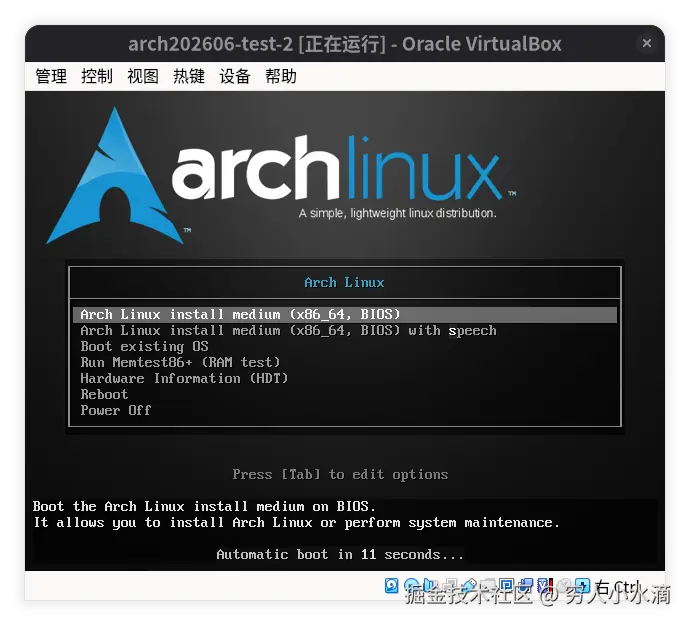Open the 设备 menu
The height and width of the screenshot is (625, 690).
pyautogui.click(x=235, y=76)
